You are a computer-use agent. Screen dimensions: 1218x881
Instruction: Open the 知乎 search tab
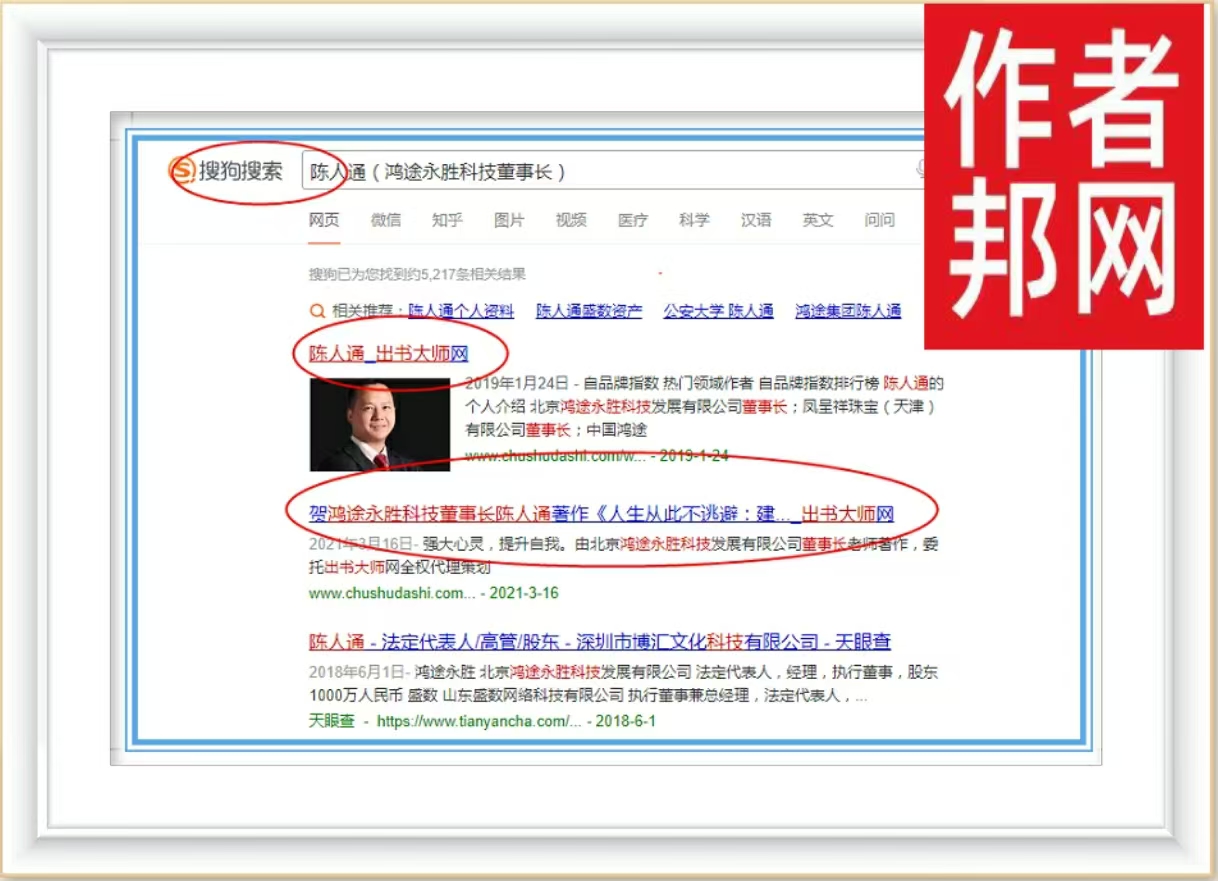tap(447, 220)
